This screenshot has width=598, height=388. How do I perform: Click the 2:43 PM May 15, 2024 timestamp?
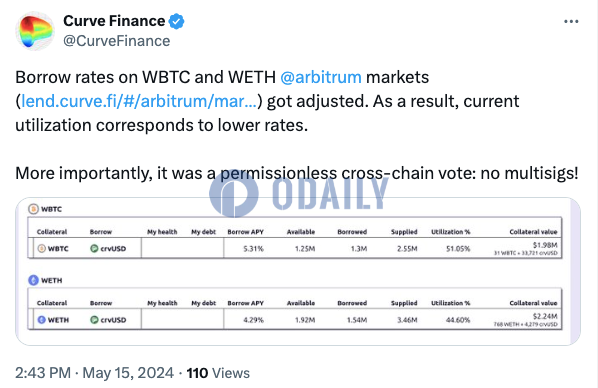94,373
